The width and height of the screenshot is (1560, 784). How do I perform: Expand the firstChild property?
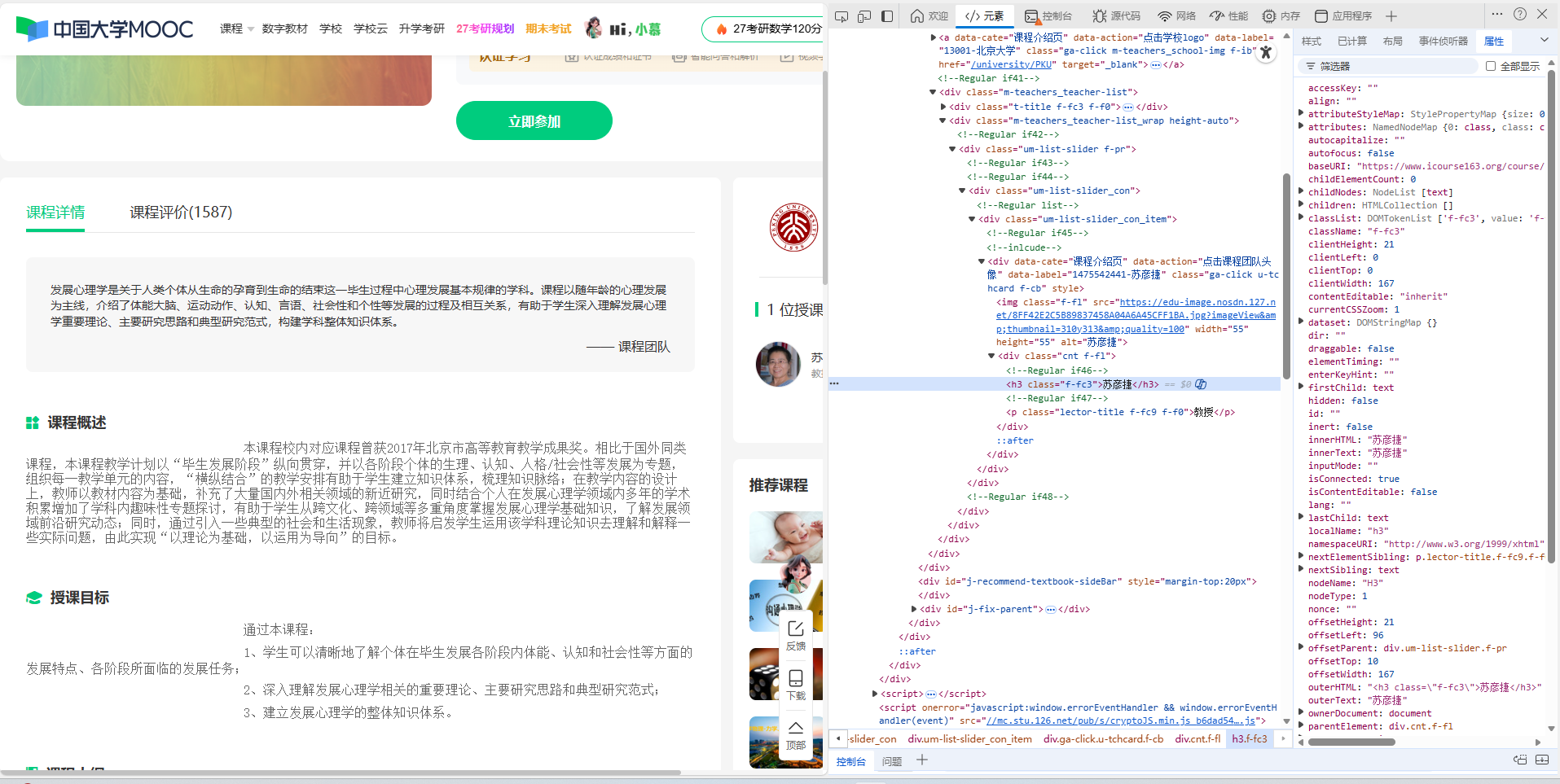pyautogui.click(x=1301, y=388)
